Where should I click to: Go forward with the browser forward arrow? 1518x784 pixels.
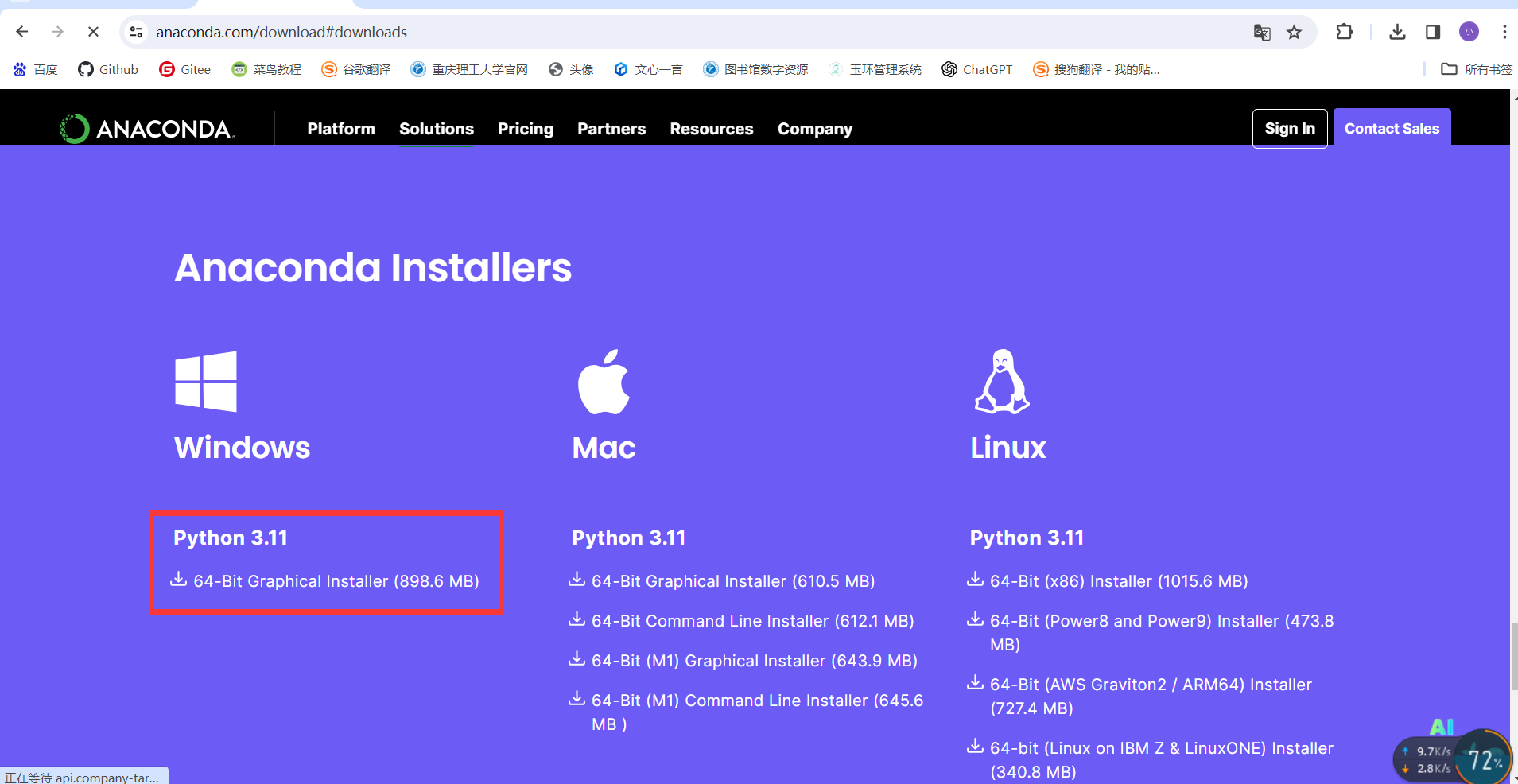point(57,32)
